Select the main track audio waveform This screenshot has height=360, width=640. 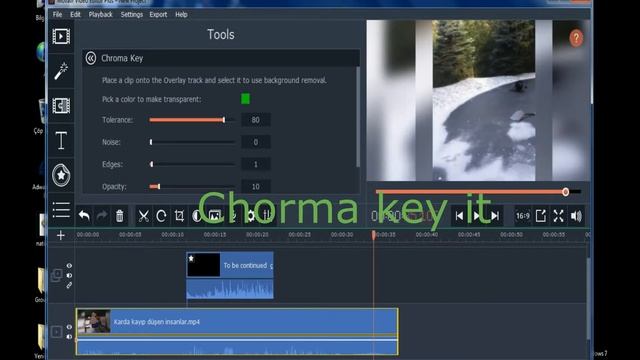tap(237, 347)
